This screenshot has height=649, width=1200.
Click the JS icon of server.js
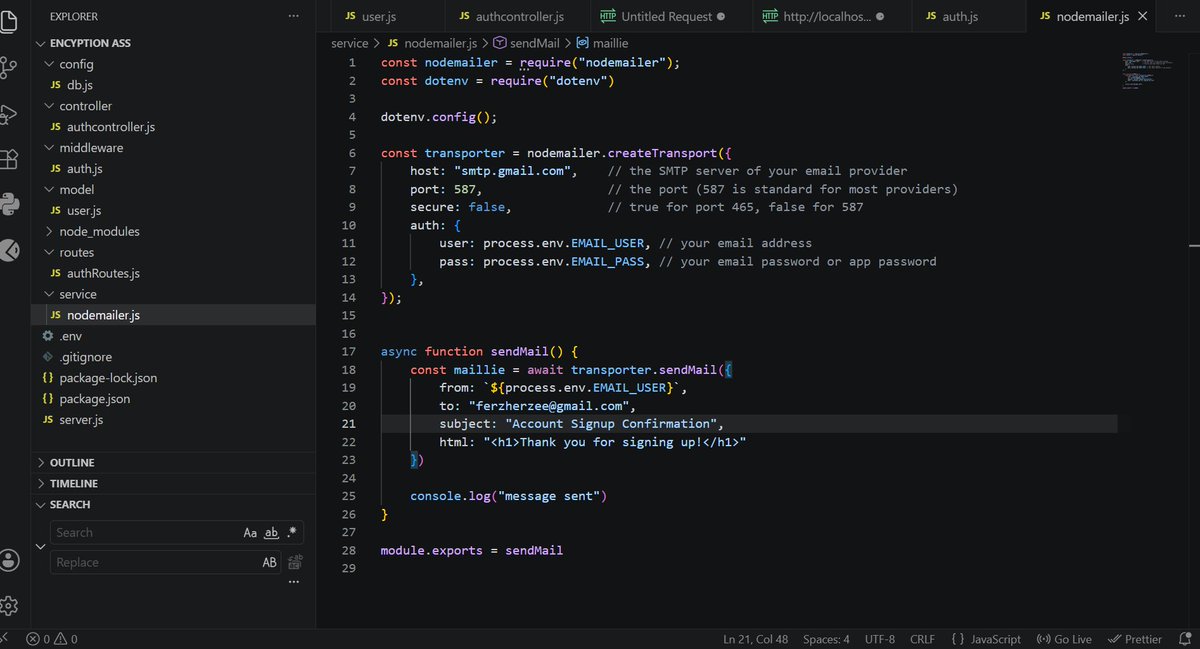click(x=48, y=419)
